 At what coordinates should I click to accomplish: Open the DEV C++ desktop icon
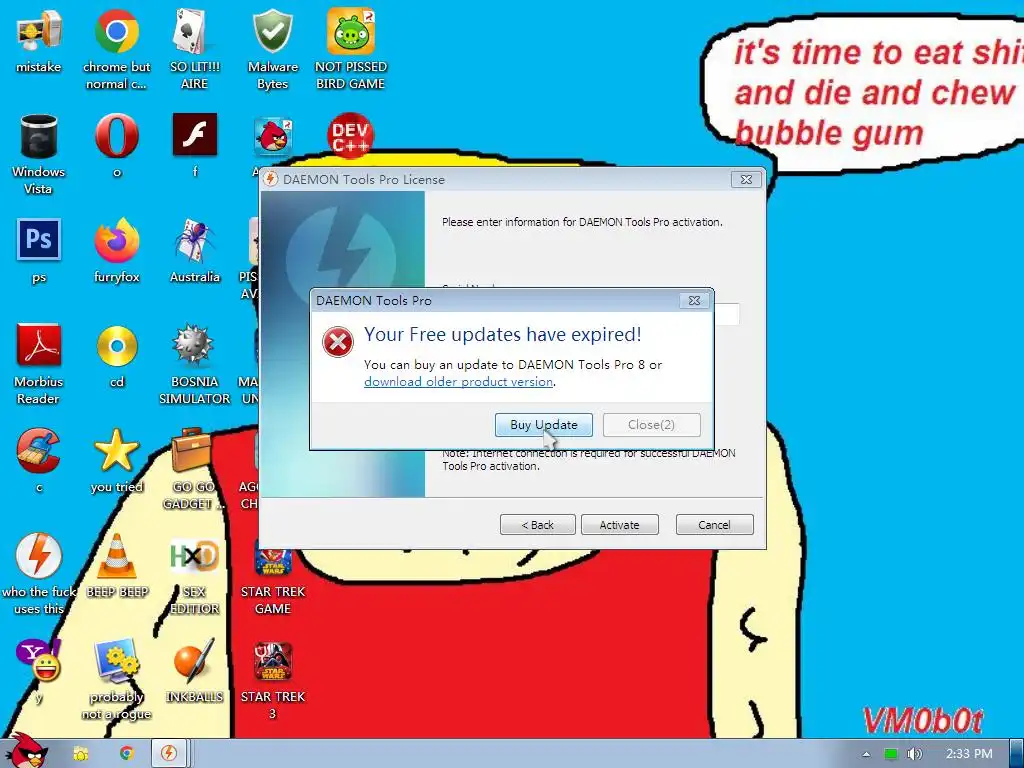pyautogui.click(x=351, y=136)
